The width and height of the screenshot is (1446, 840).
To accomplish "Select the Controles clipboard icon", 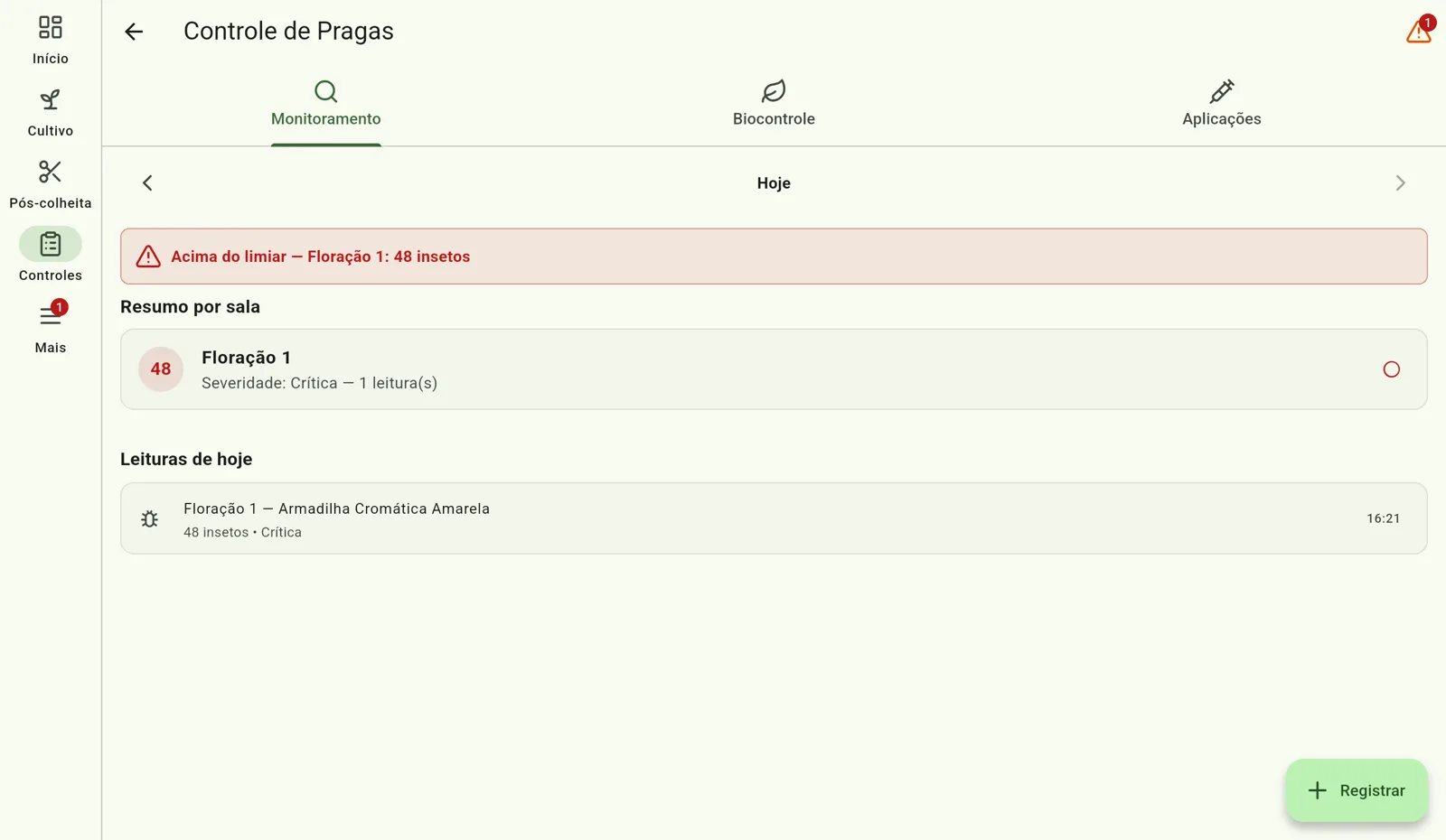I will pyautogui.click(x=51, y=244).
